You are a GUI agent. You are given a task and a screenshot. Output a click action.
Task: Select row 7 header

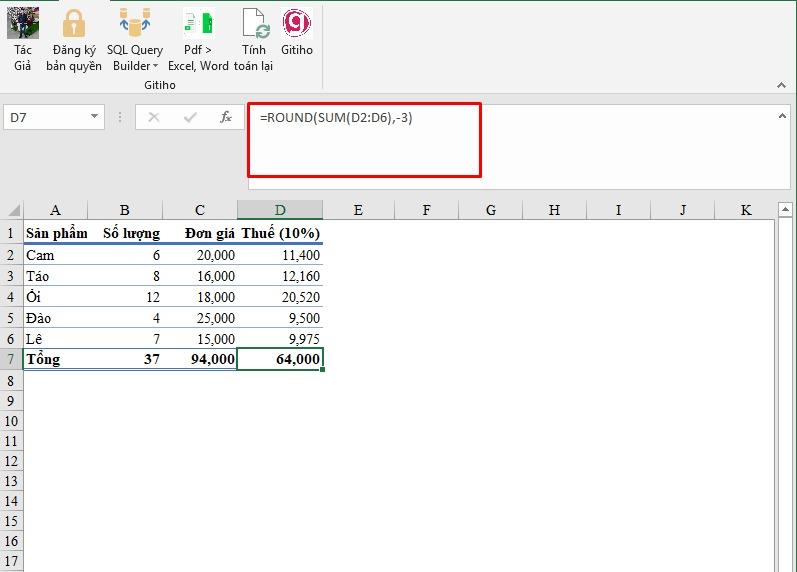(11, 359)
